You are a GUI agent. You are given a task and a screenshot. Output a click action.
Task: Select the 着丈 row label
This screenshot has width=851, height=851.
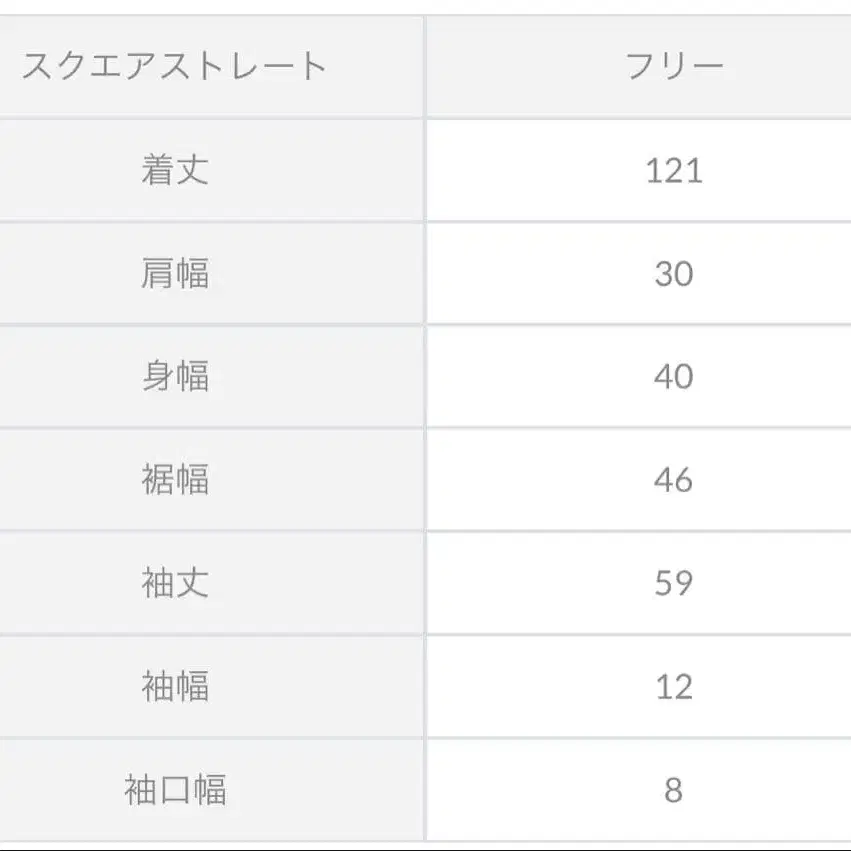point(175,170)
